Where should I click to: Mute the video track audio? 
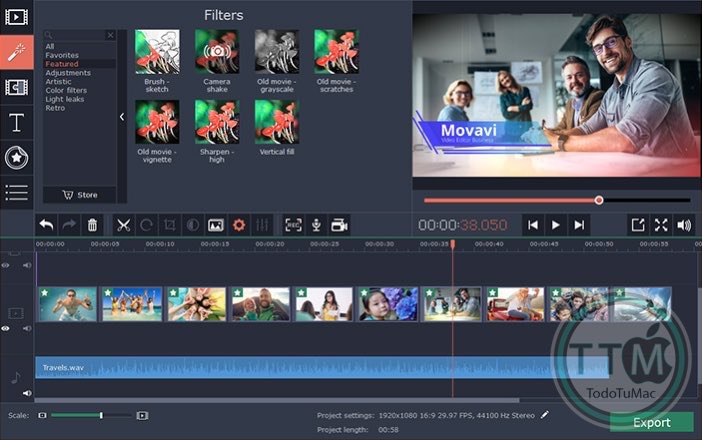pyautogui.click(x=27, y=329)
